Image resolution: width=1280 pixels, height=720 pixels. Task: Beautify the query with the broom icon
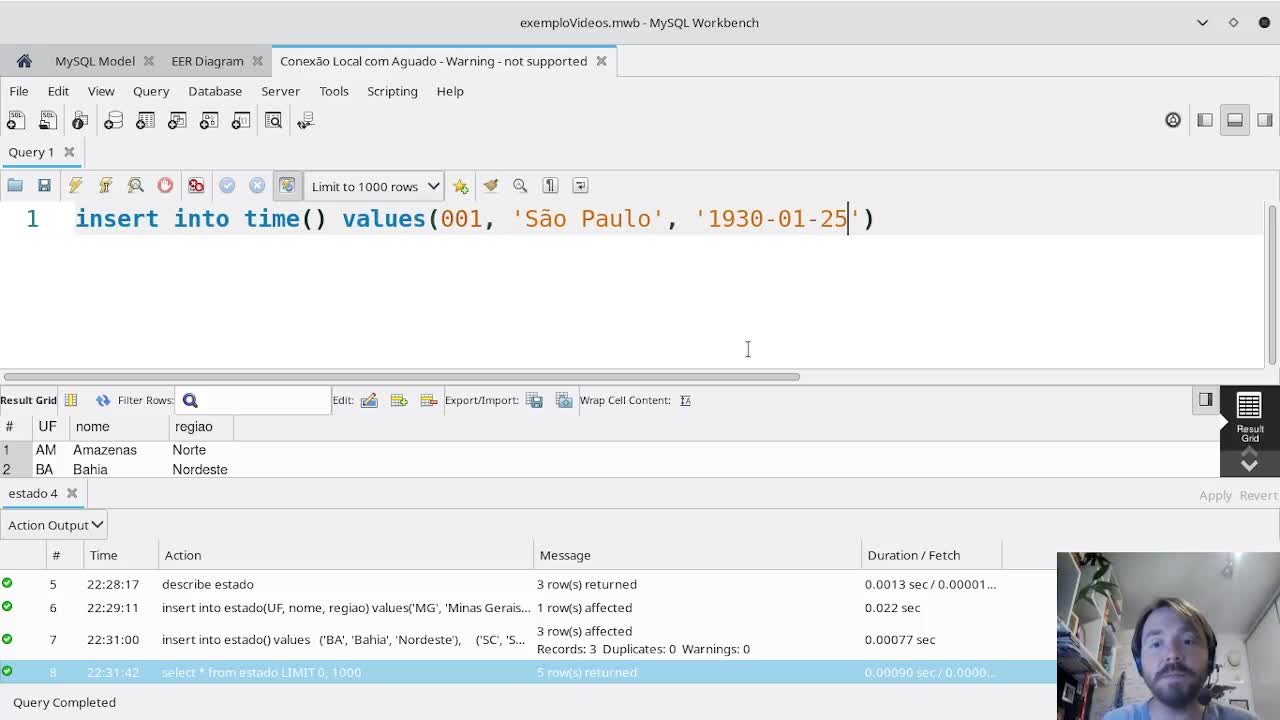pos(490,185)
